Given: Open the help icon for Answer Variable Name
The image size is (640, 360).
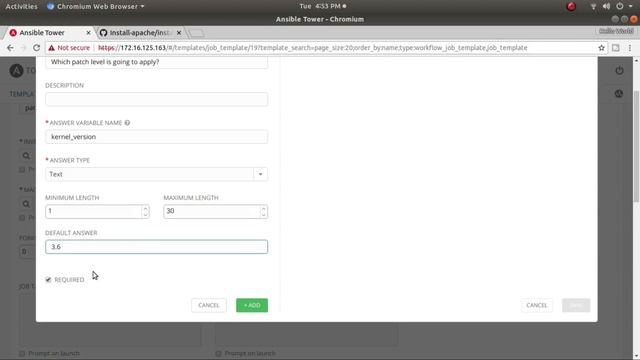Looking at the screenshot, I should tap(127, 123).
